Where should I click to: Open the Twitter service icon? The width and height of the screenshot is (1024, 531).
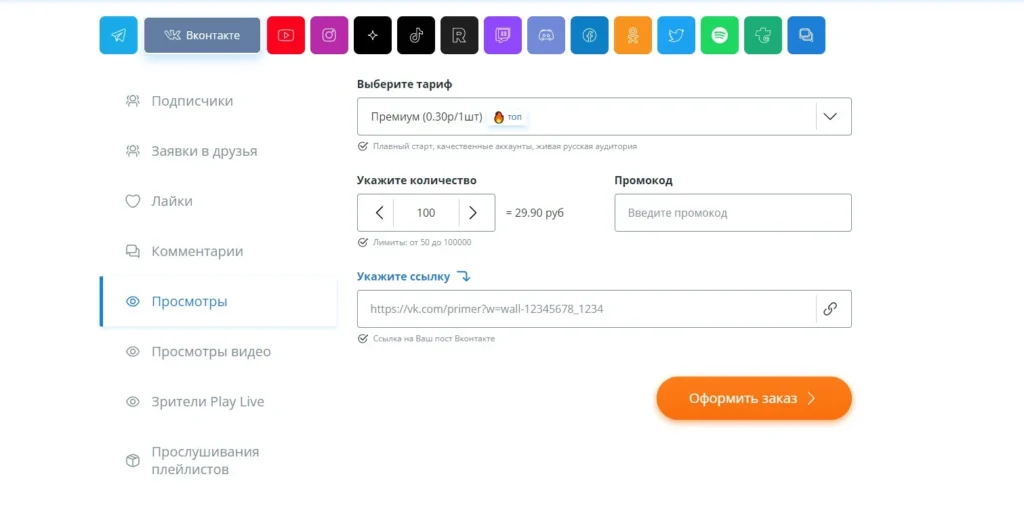point(676,35)
